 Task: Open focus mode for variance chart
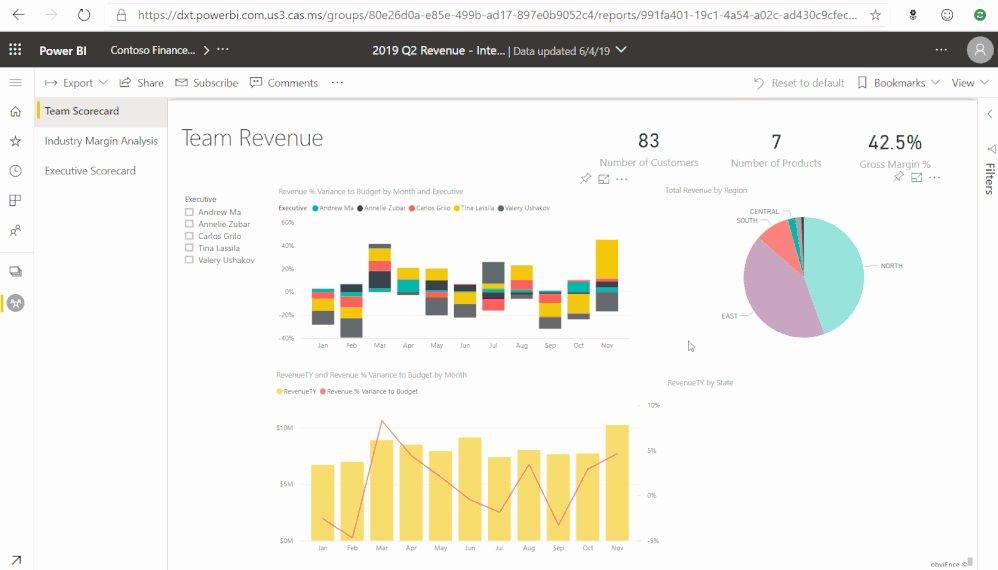coord(603,179)
